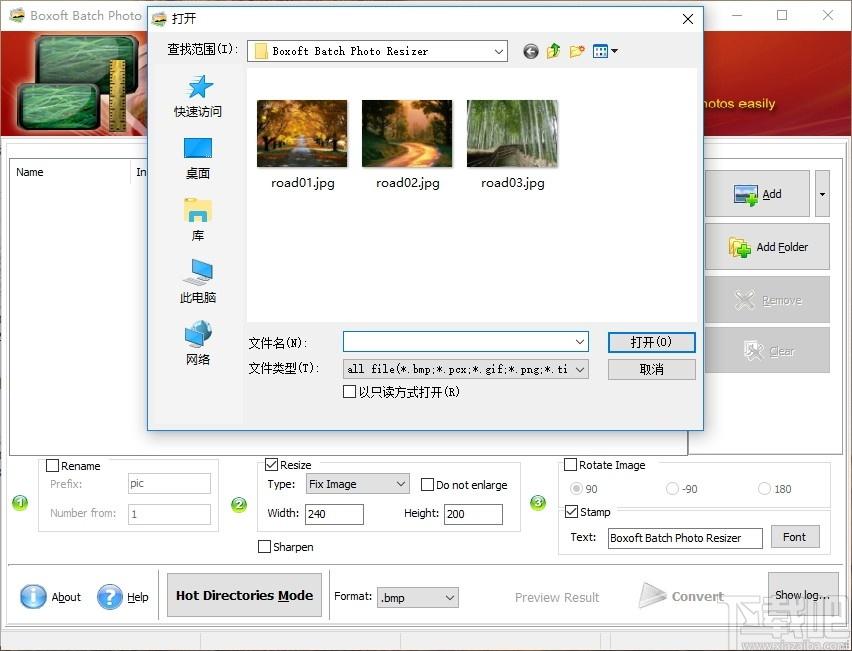The width and height of the screenshot is (852, 651).
Task: Open Help via the question mark icon
Action: (110, 596)
